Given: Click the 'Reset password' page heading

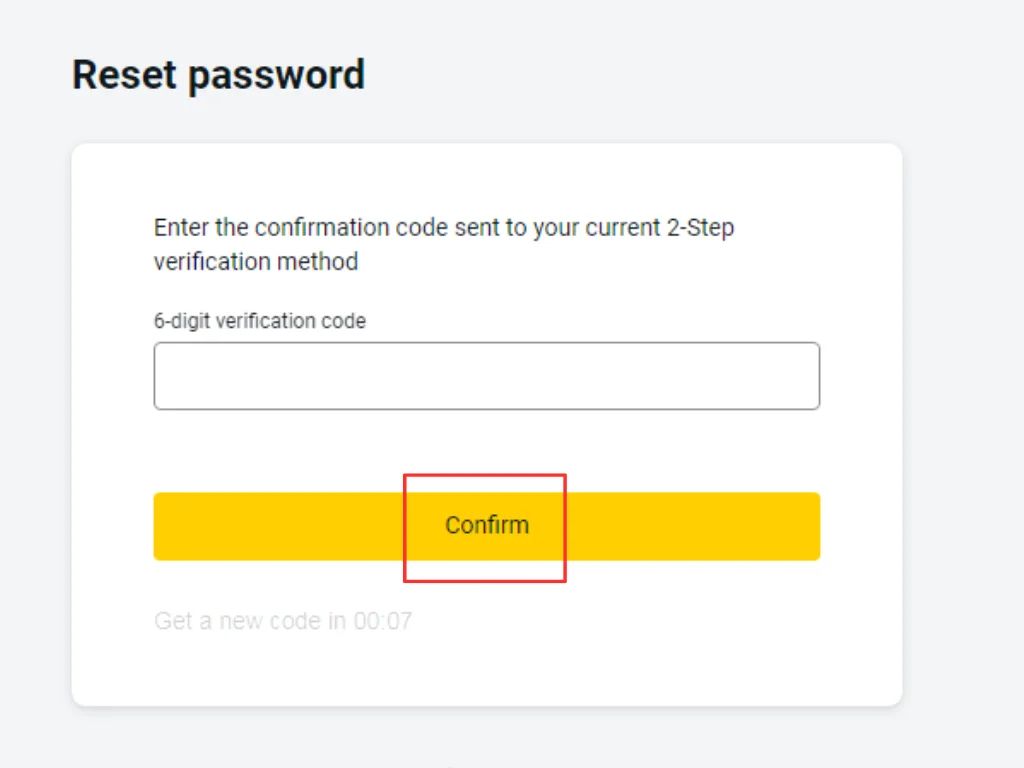Looking at the screenshot, I should [x=217, y=74].
